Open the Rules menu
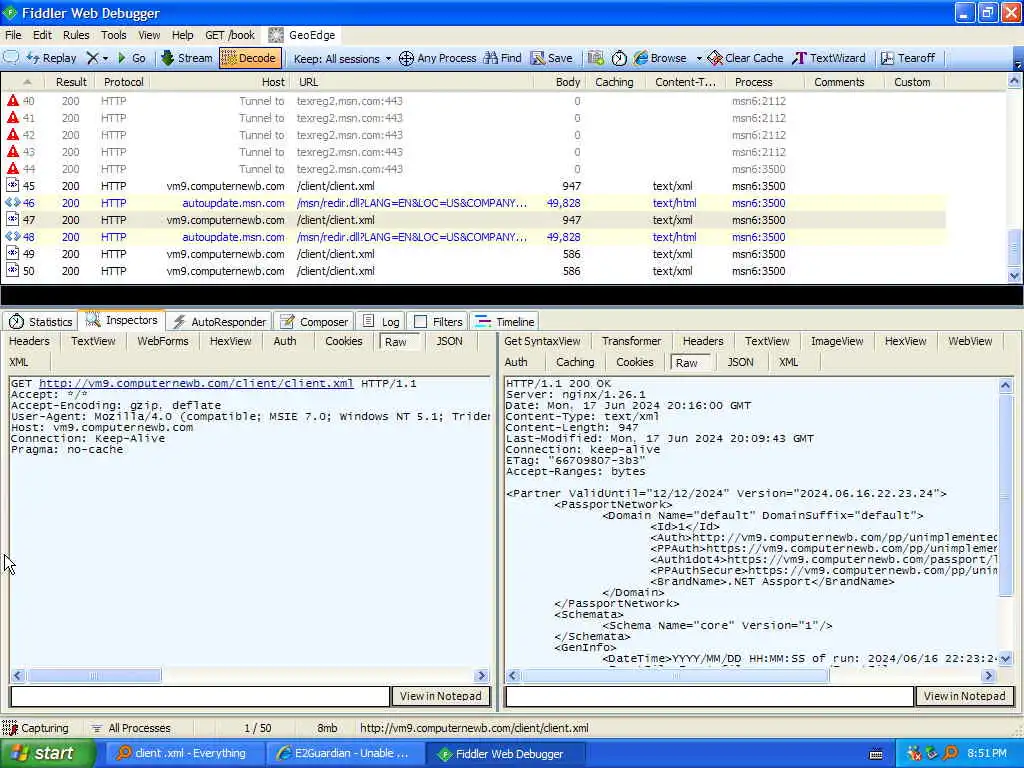1024x768 pixels. coord(76,35)
